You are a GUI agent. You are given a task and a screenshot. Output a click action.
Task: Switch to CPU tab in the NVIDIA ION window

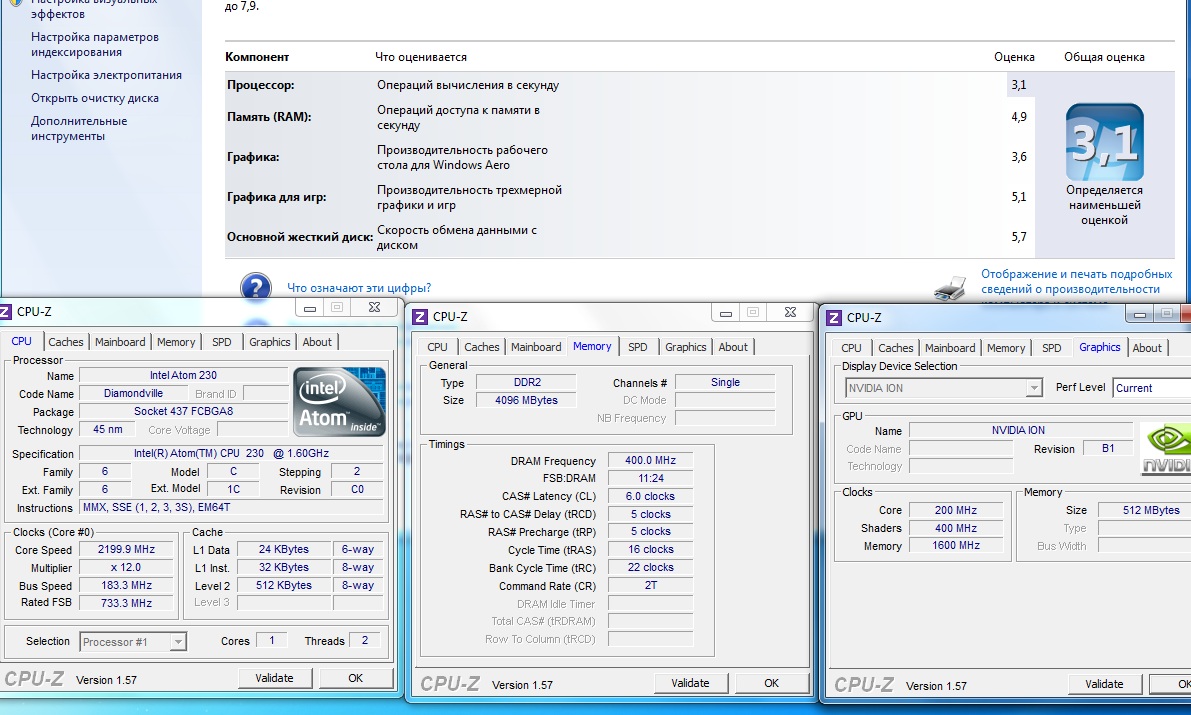851,348
